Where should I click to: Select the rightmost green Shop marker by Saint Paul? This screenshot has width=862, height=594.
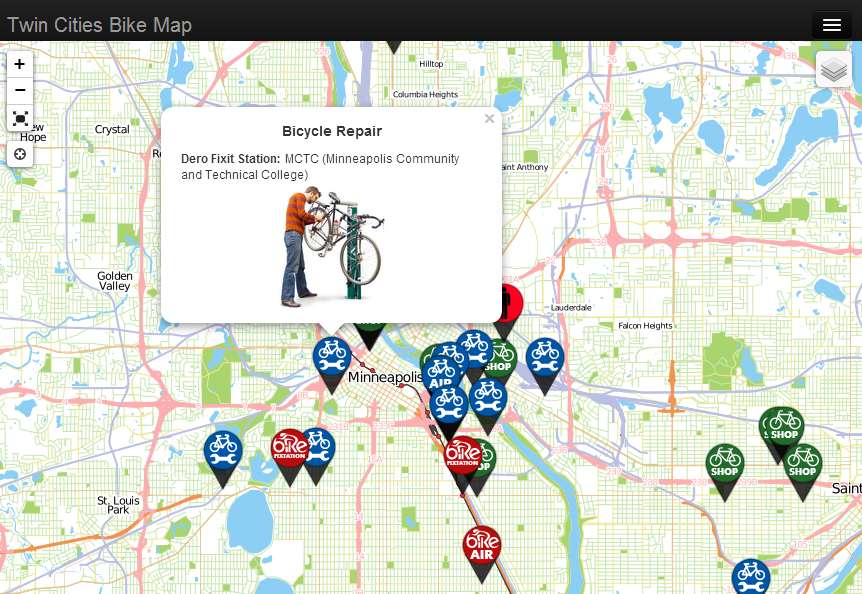click(803, 463)
